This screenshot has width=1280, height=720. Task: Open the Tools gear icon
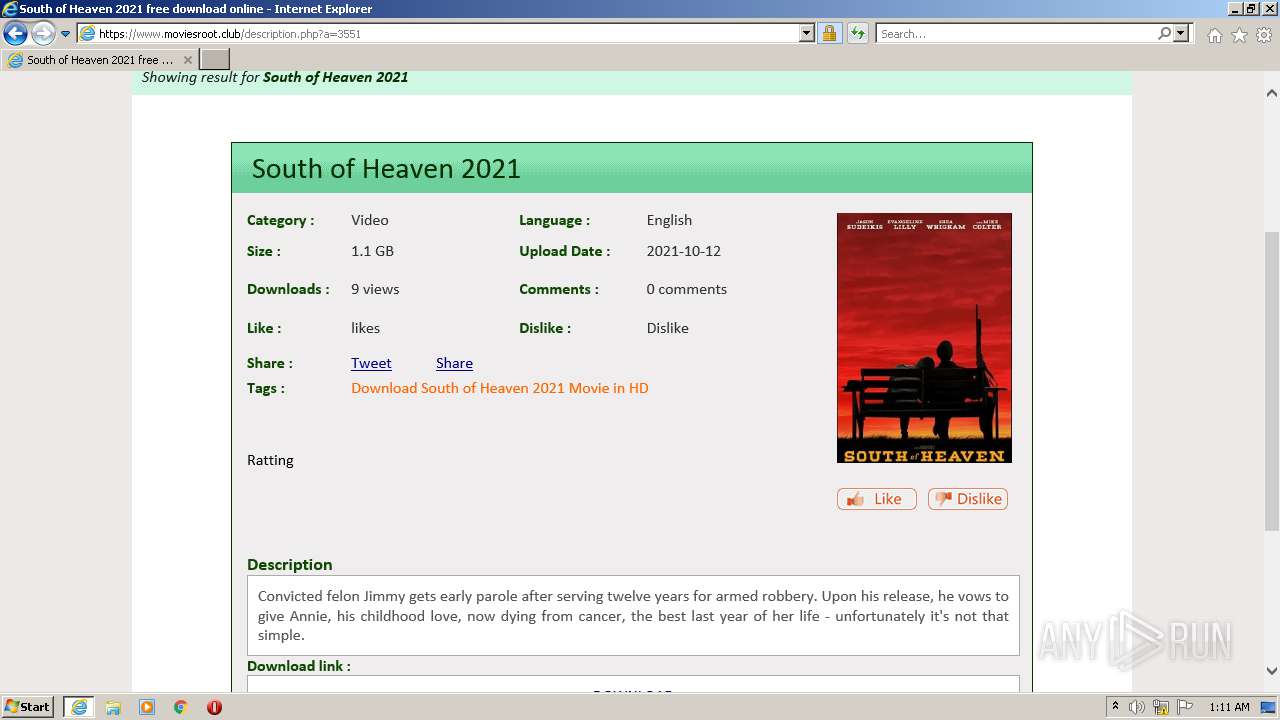click(1264, 35)
